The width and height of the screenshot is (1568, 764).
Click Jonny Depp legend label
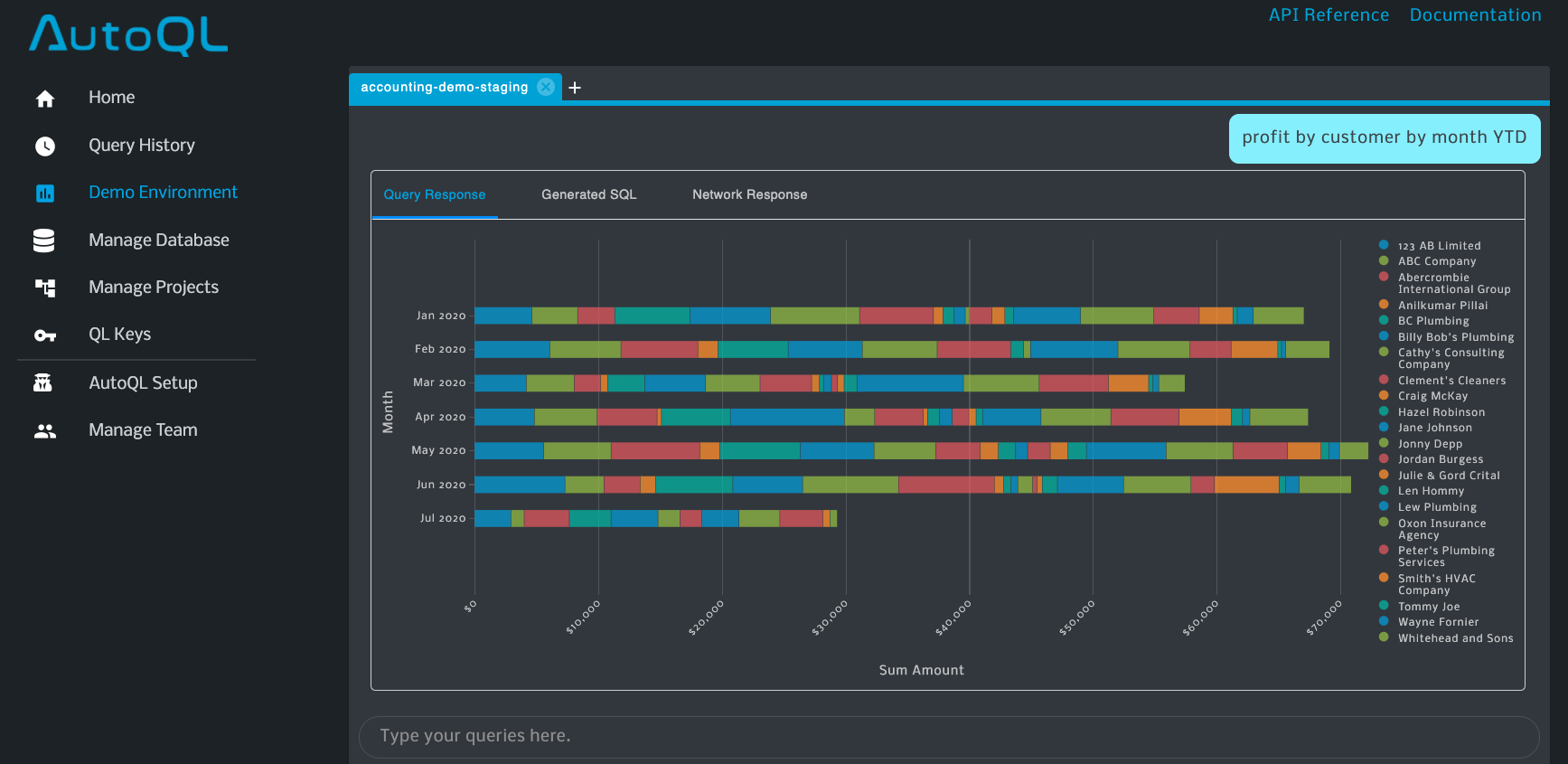point(1431,444)
